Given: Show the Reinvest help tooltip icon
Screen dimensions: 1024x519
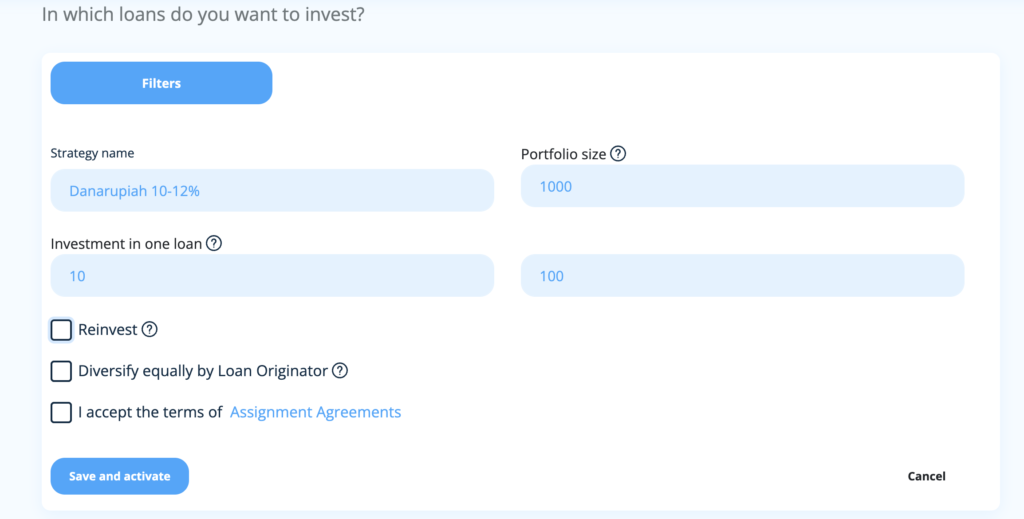Looking at the screenshot, I should [x=150, y=329].
